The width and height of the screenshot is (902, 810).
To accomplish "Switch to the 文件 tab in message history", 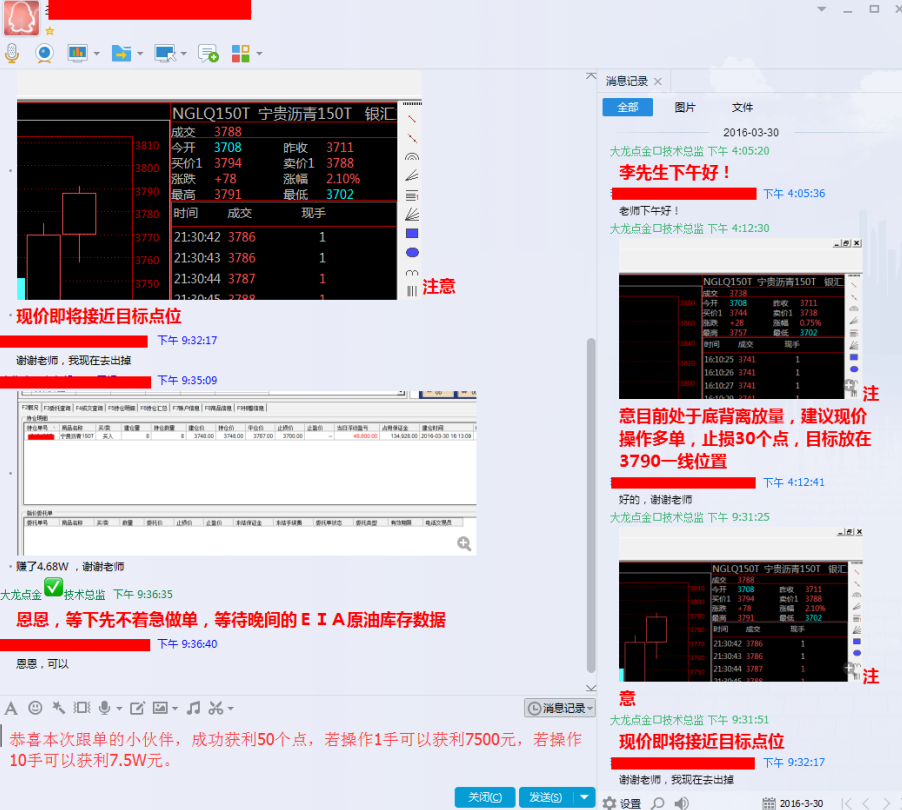I will point(742,107).
